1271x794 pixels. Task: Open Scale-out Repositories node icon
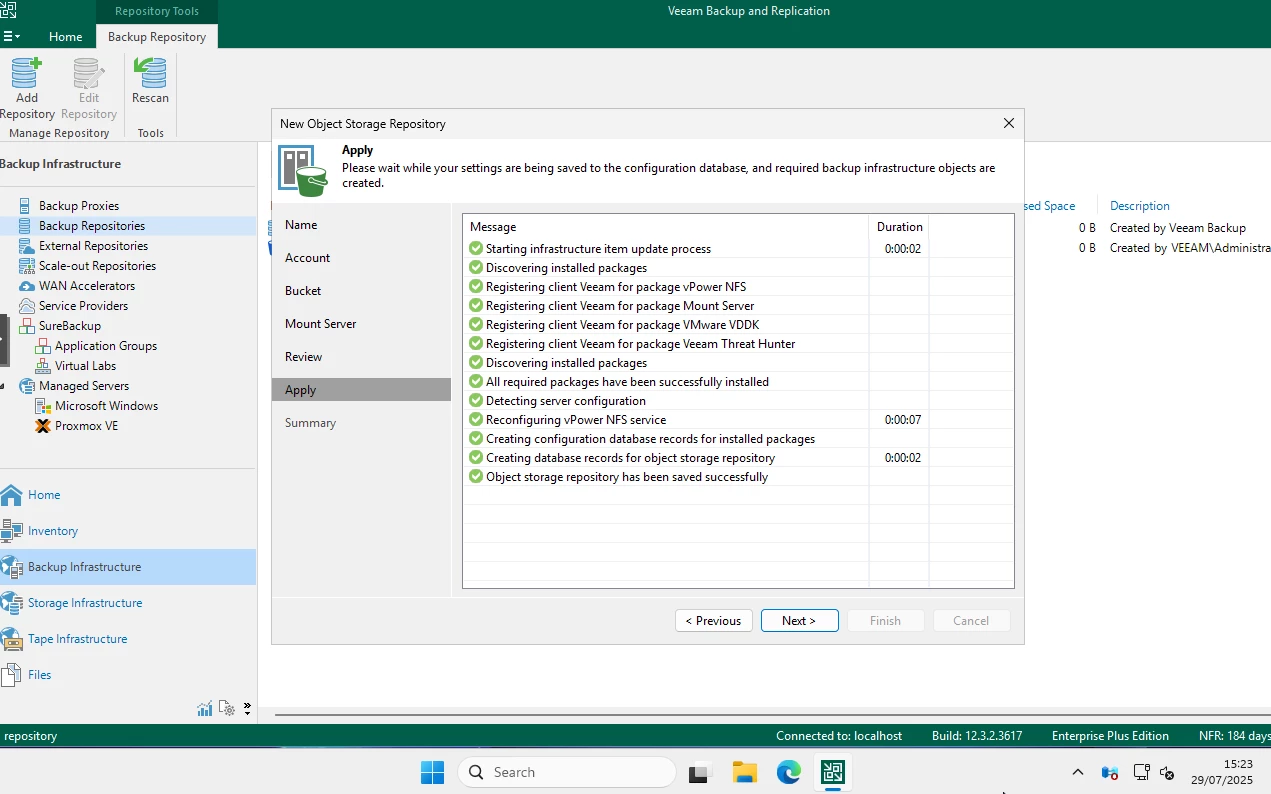25,266
